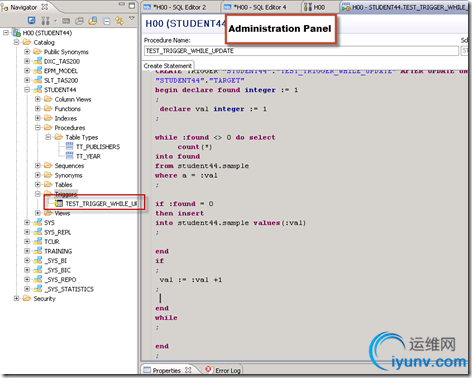The height and width of the screenshot is (378, 472).
Task: Expand the Column Views folder
Action: click(38, 99)
